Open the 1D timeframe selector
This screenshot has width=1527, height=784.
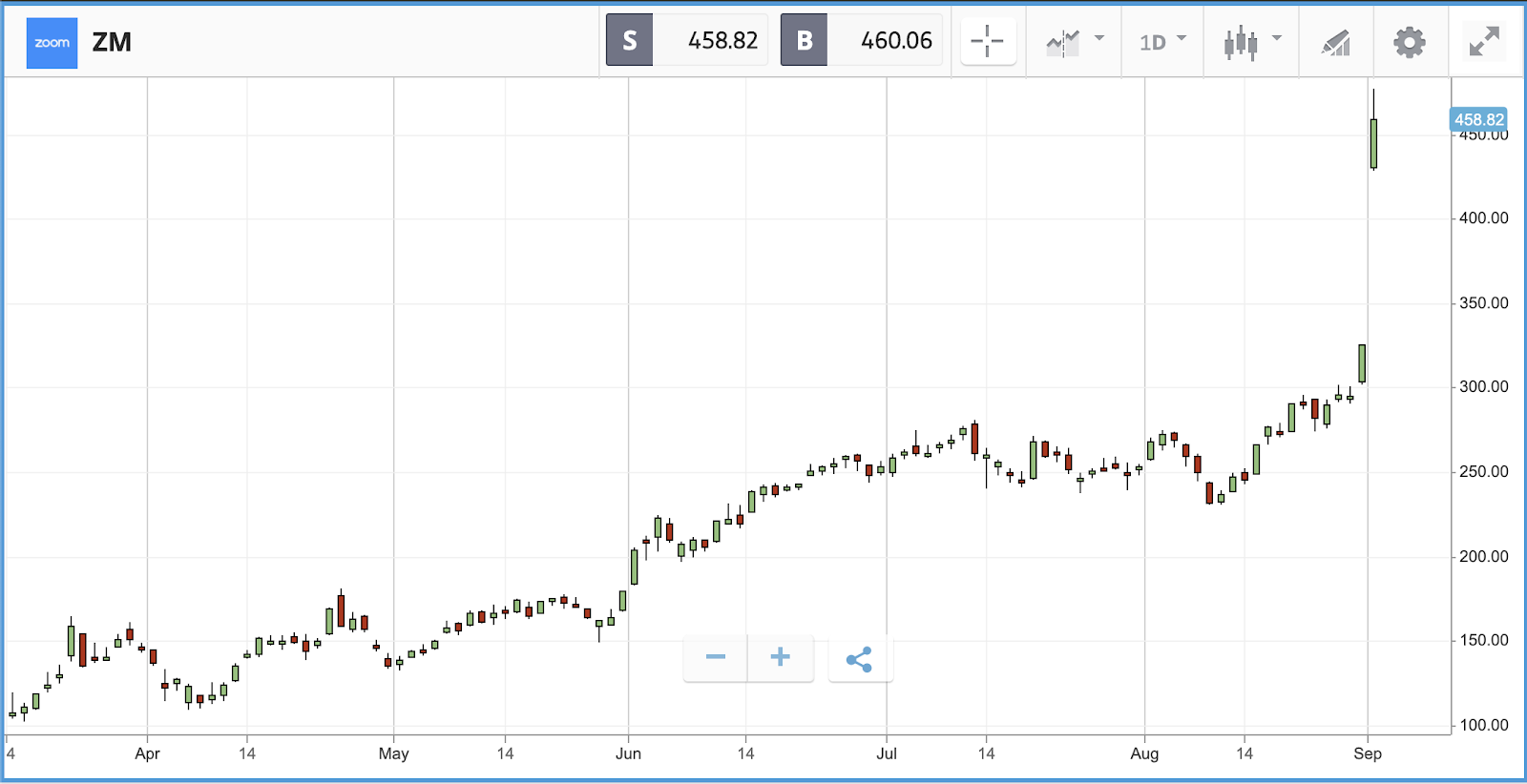(x=1153, y=42)
